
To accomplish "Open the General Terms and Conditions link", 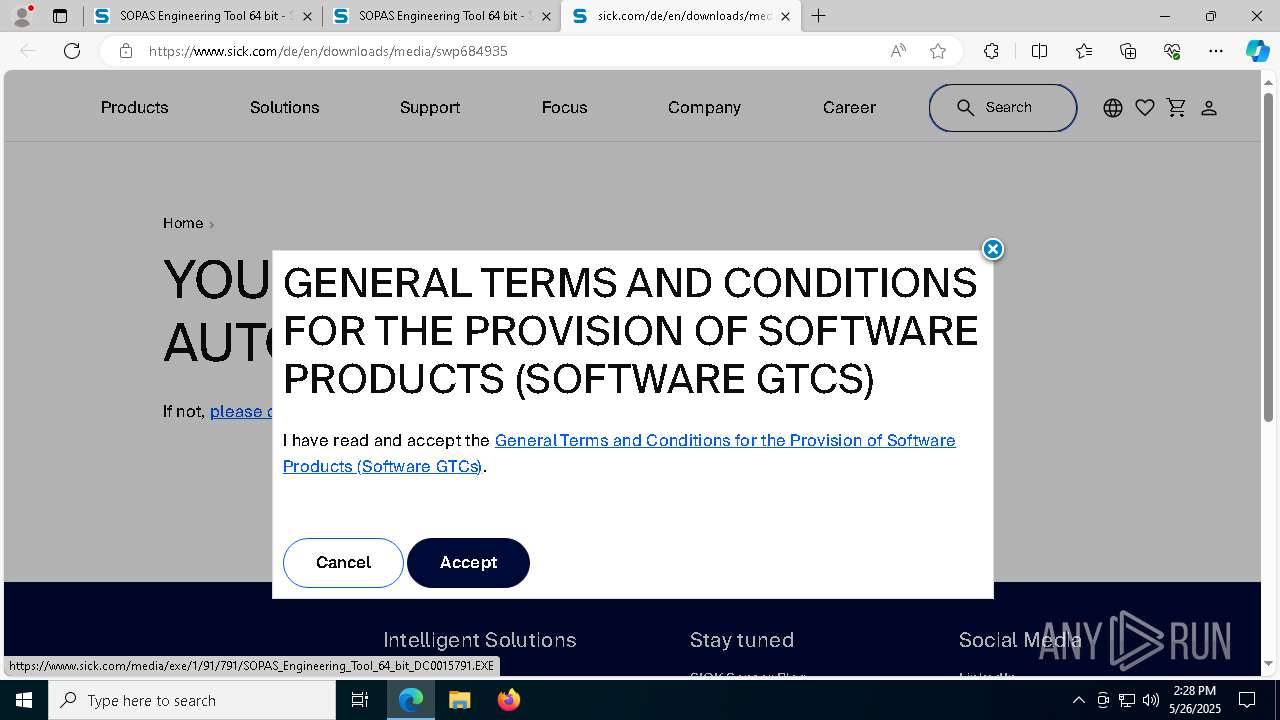I will click(619, 453).
